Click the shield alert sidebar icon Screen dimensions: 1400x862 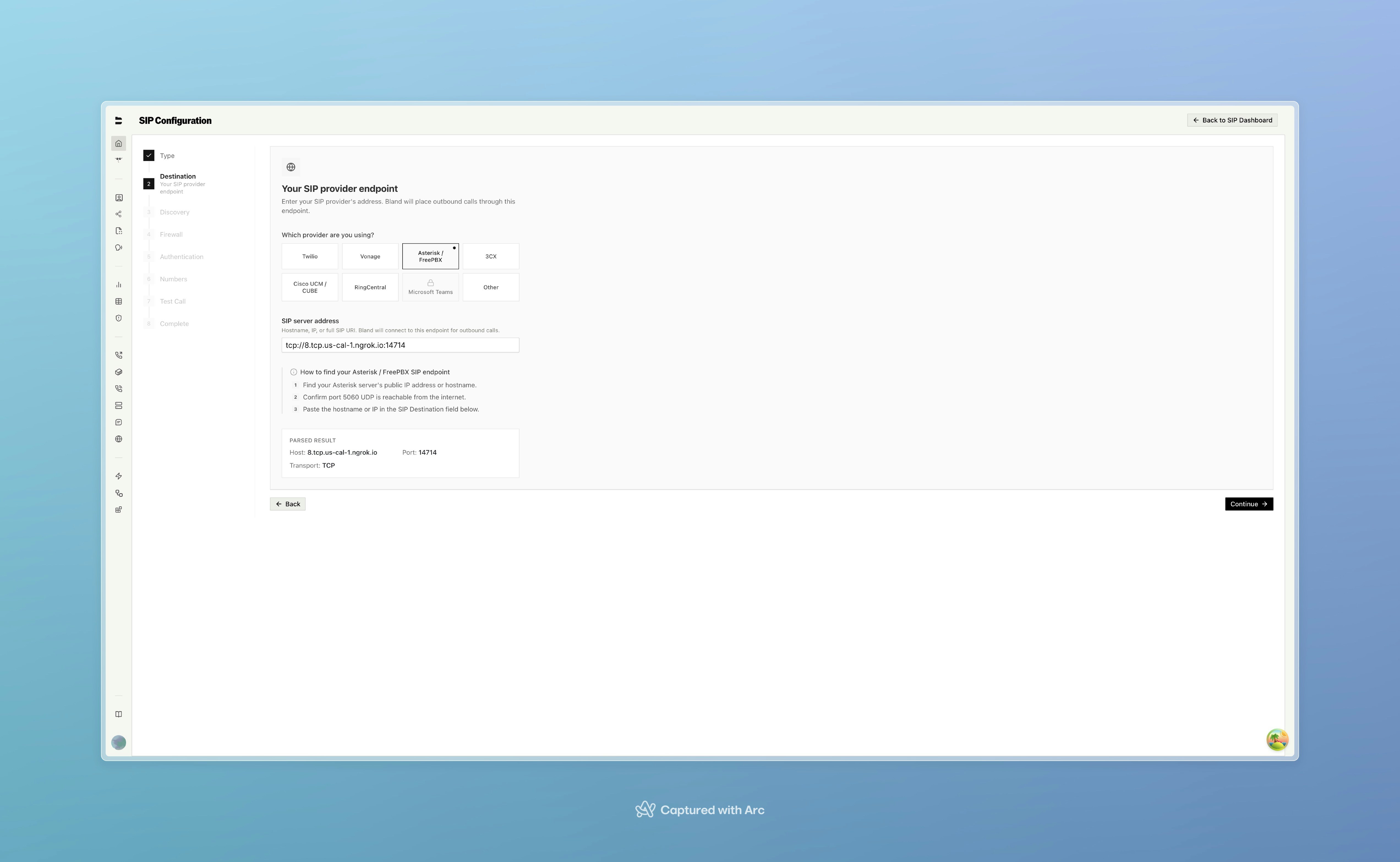tap(119, 318)
